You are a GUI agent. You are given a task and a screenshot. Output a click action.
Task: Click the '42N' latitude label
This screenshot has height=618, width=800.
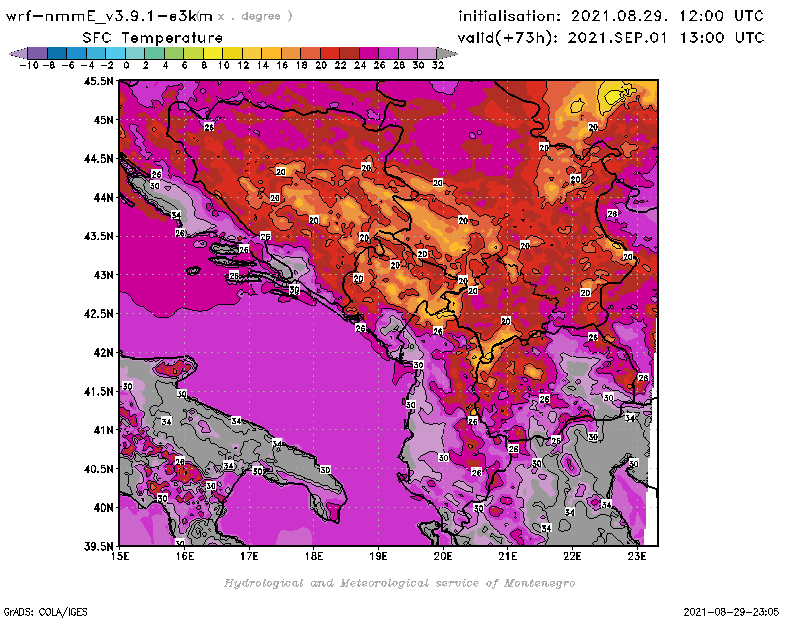[x=103, y=353]
